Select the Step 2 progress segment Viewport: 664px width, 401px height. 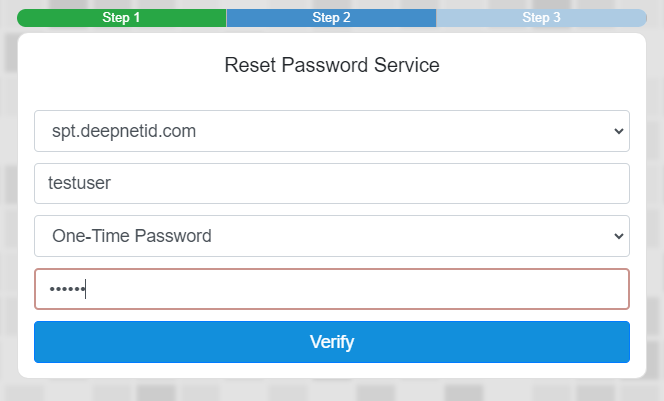click(x=331, y=18)
